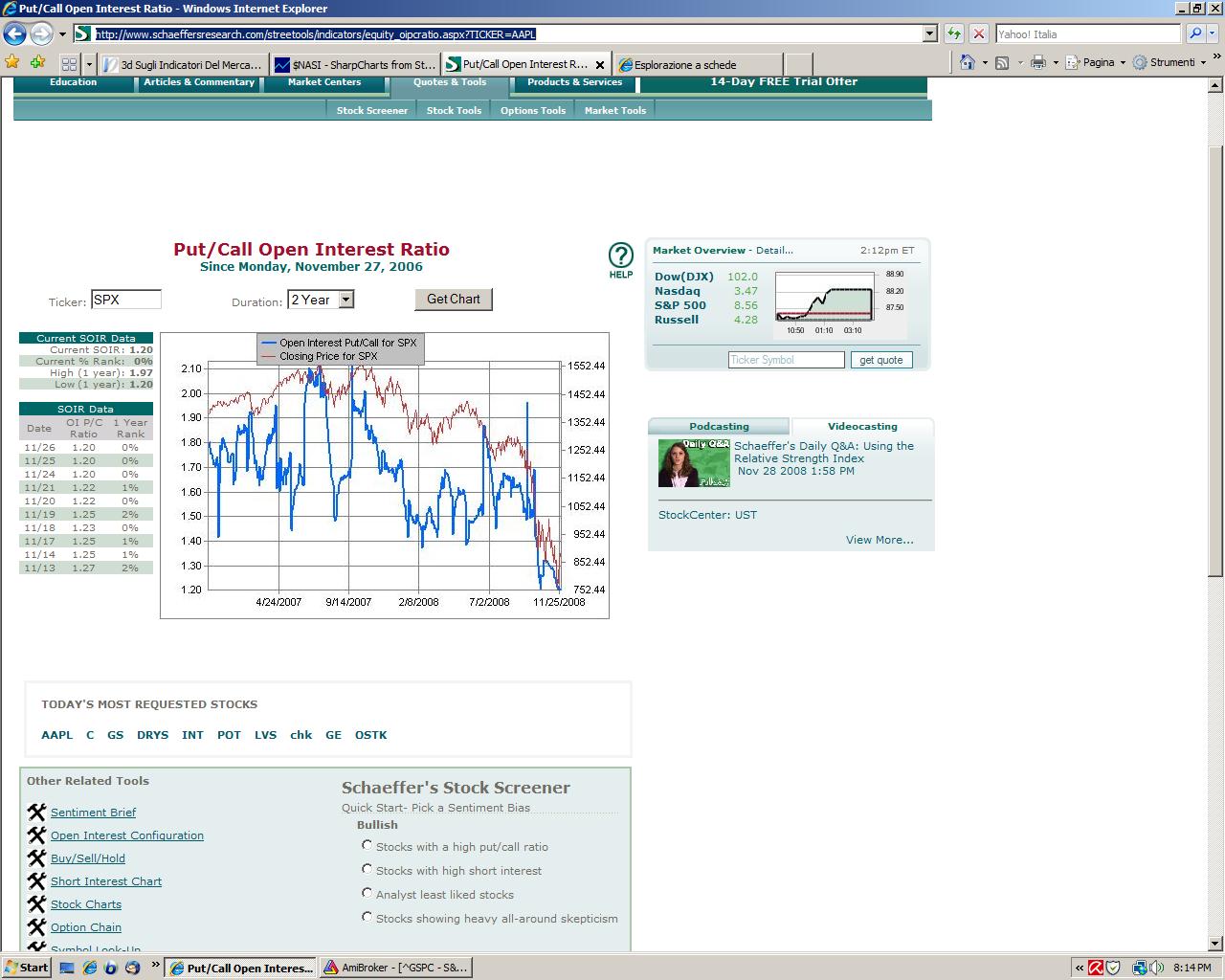1225x980 pixels.
Task: Click the Yahoo! Italia search box
Action: (x=1088, y=33)
